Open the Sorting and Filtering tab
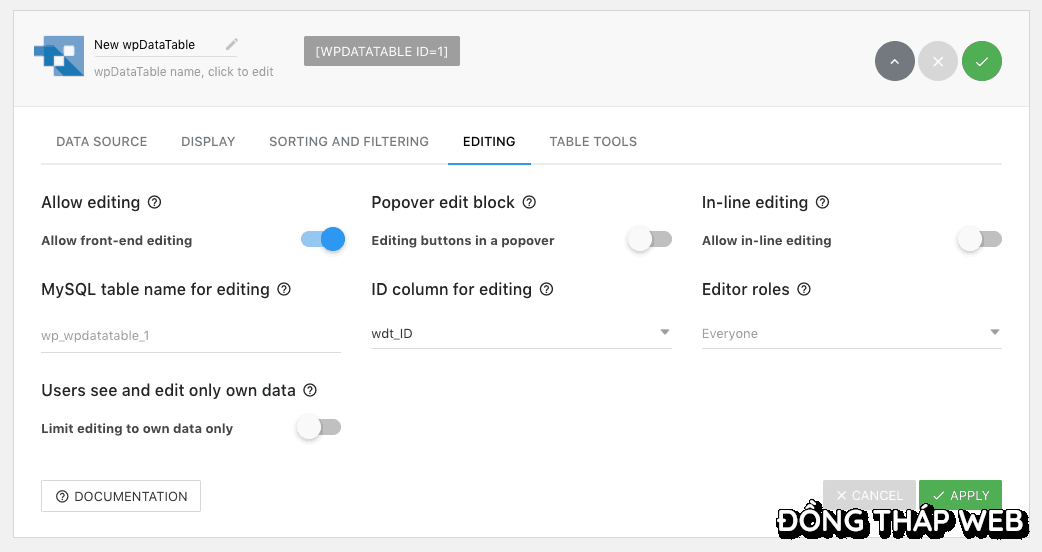Image resolution: width=1042 pixels, height=552 pixels. tap(349, 142)
